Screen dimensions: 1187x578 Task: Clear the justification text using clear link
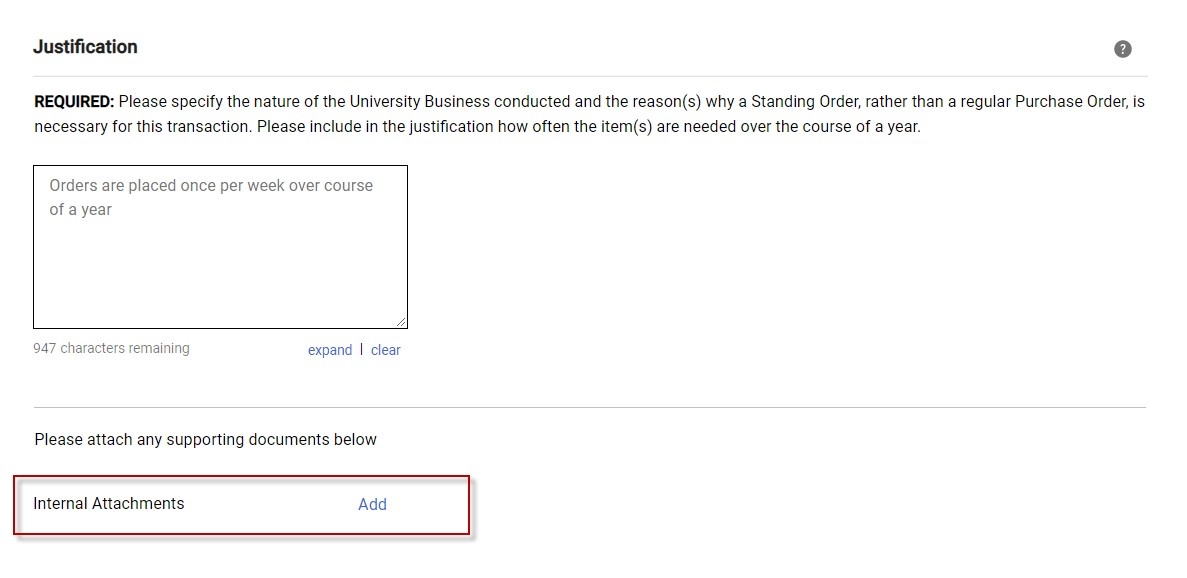tap(385, 350)
